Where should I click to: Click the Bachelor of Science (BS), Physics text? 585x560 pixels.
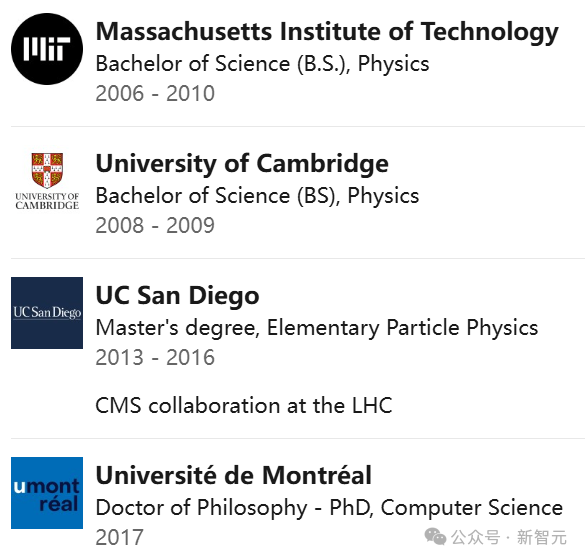click(257, 195)
